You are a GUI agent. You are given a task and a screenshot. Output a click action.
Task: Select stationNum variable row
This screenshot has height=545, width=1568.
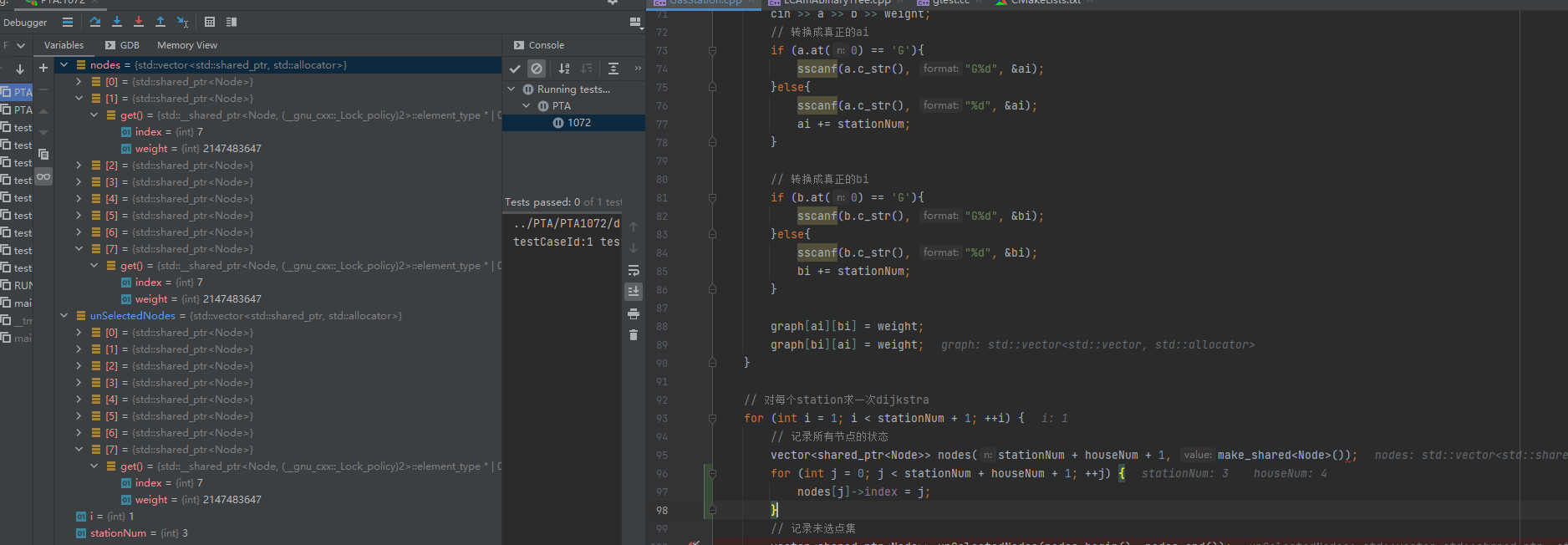coord(277,532)
